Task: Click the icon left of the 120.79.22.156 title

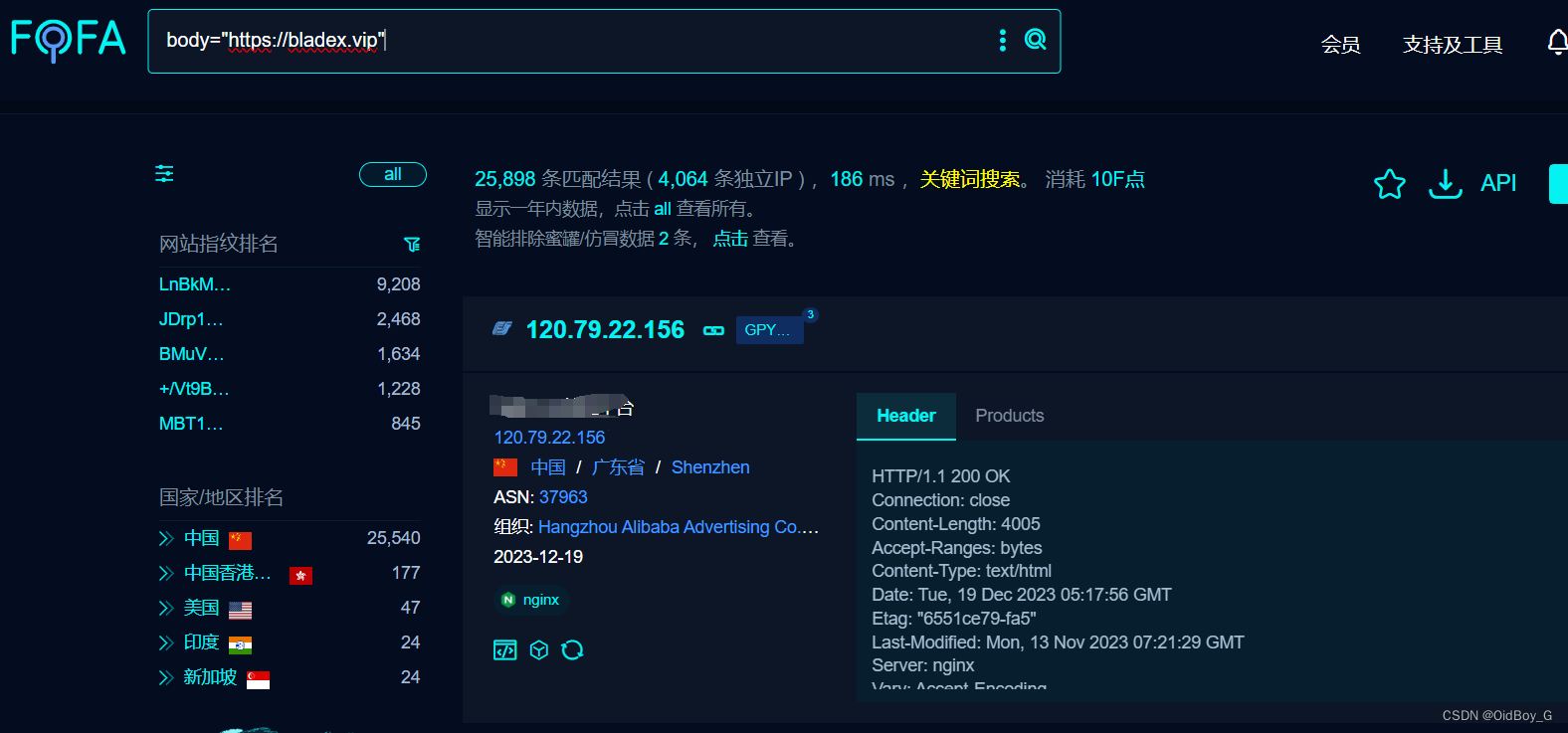Action: pyautogui.click(x=502, y=329)
